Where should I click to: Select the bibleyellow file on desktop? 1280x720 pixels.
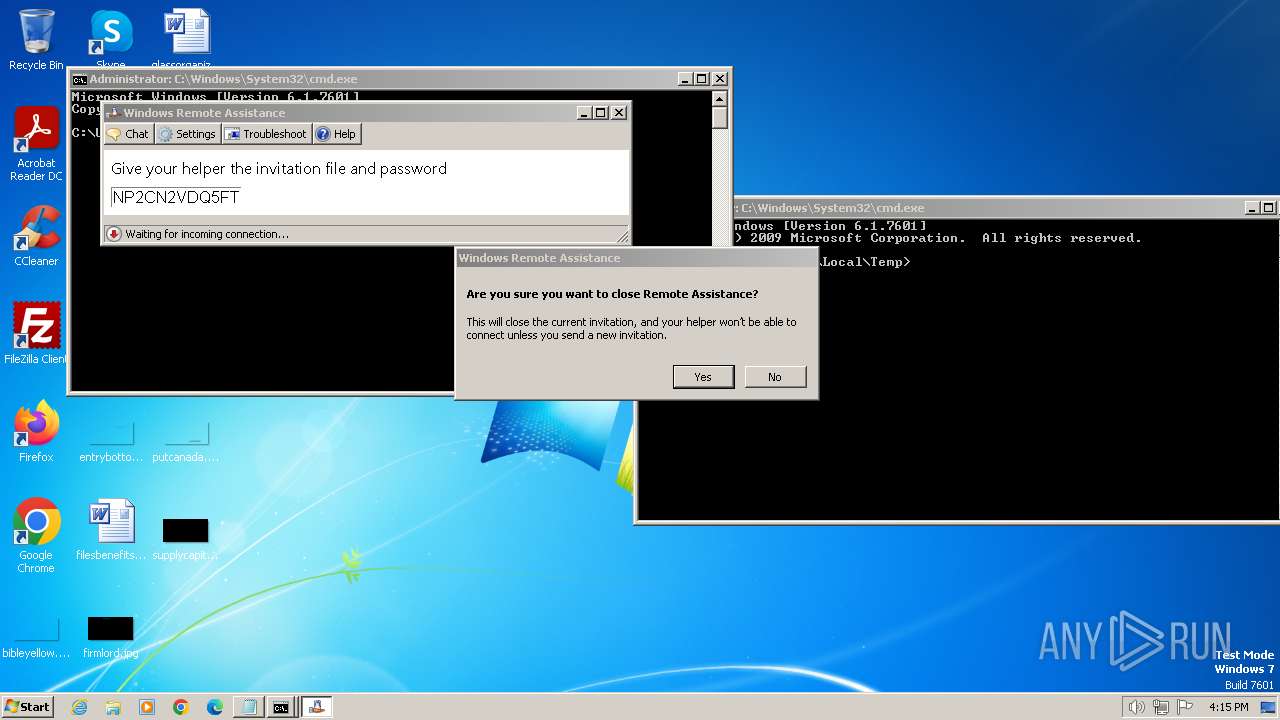pos(36,636)
